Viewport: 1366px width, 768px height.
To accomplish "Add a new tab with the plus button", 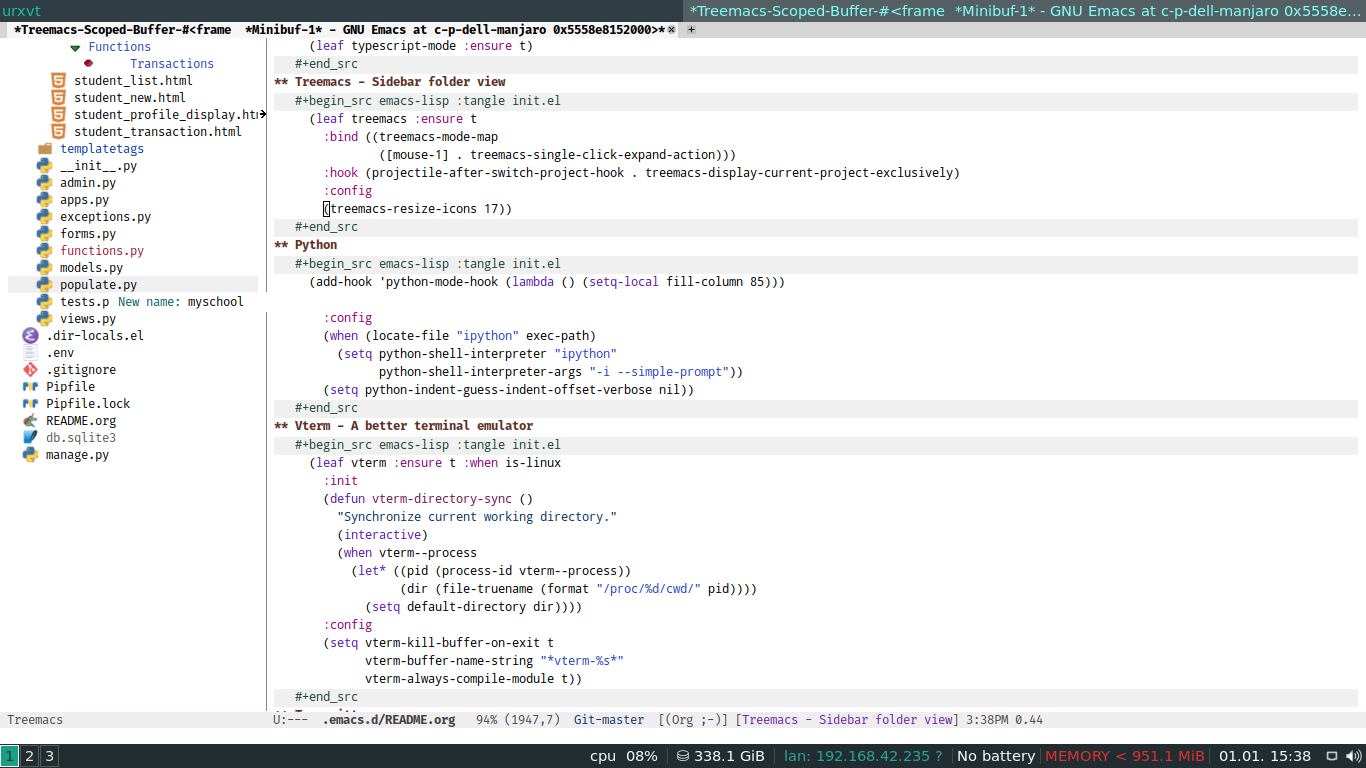I will [x=691, y=30].
